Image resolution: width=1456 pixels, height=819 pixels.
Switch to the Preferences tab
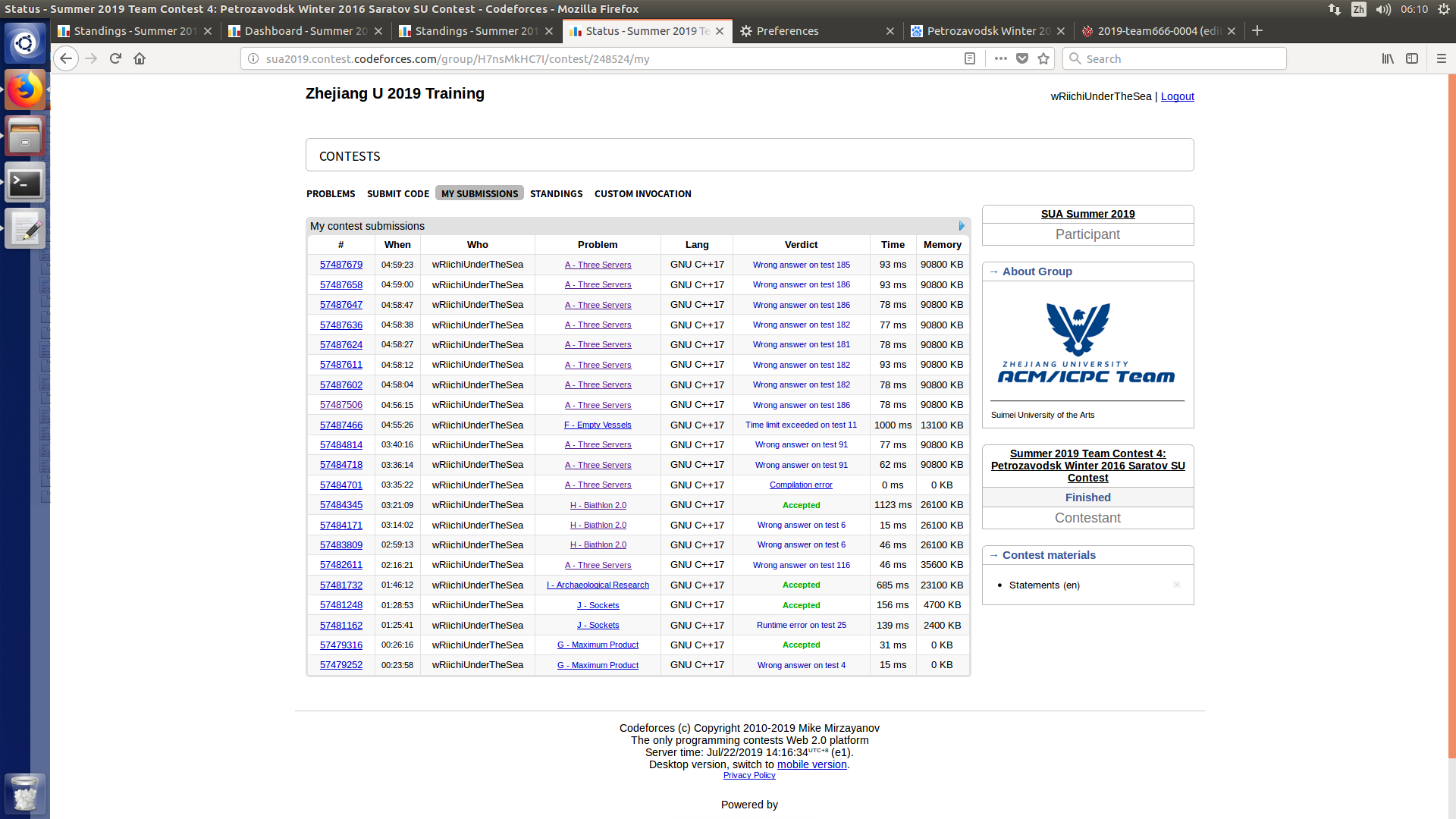coord(787,31)
